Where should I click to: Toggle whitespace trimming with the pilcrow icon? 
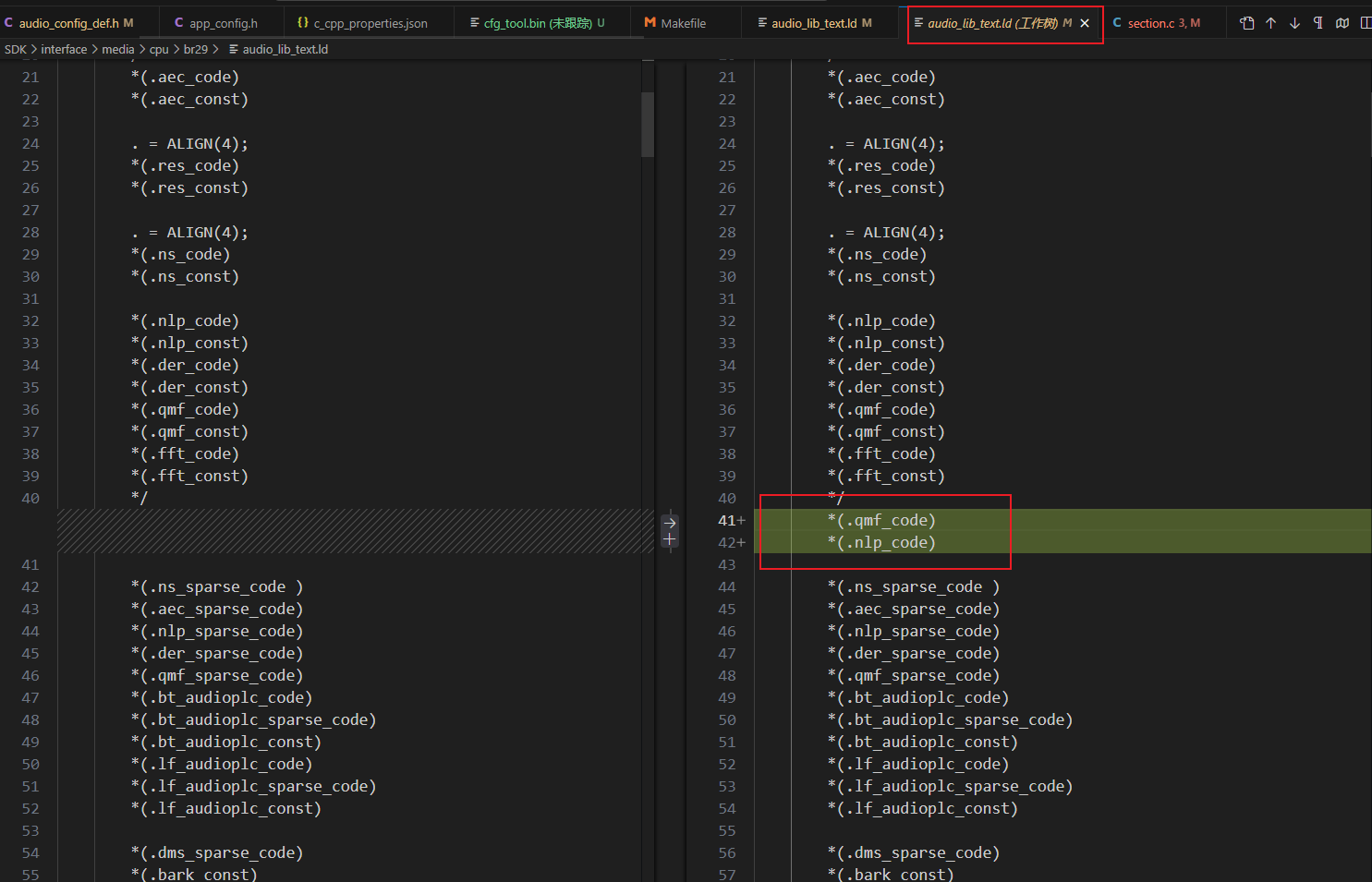pos(1318,23)
